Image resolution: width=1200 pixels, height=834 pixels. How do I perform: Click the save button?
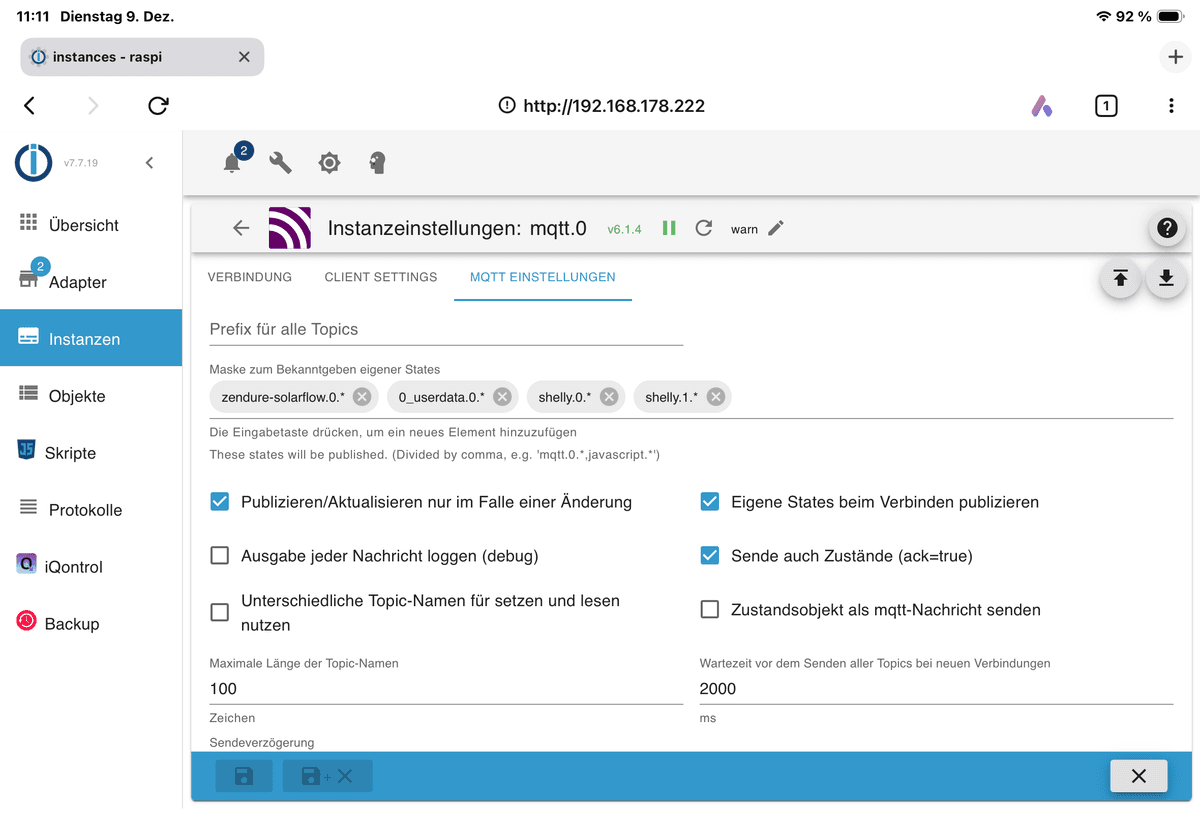point(244,776)
